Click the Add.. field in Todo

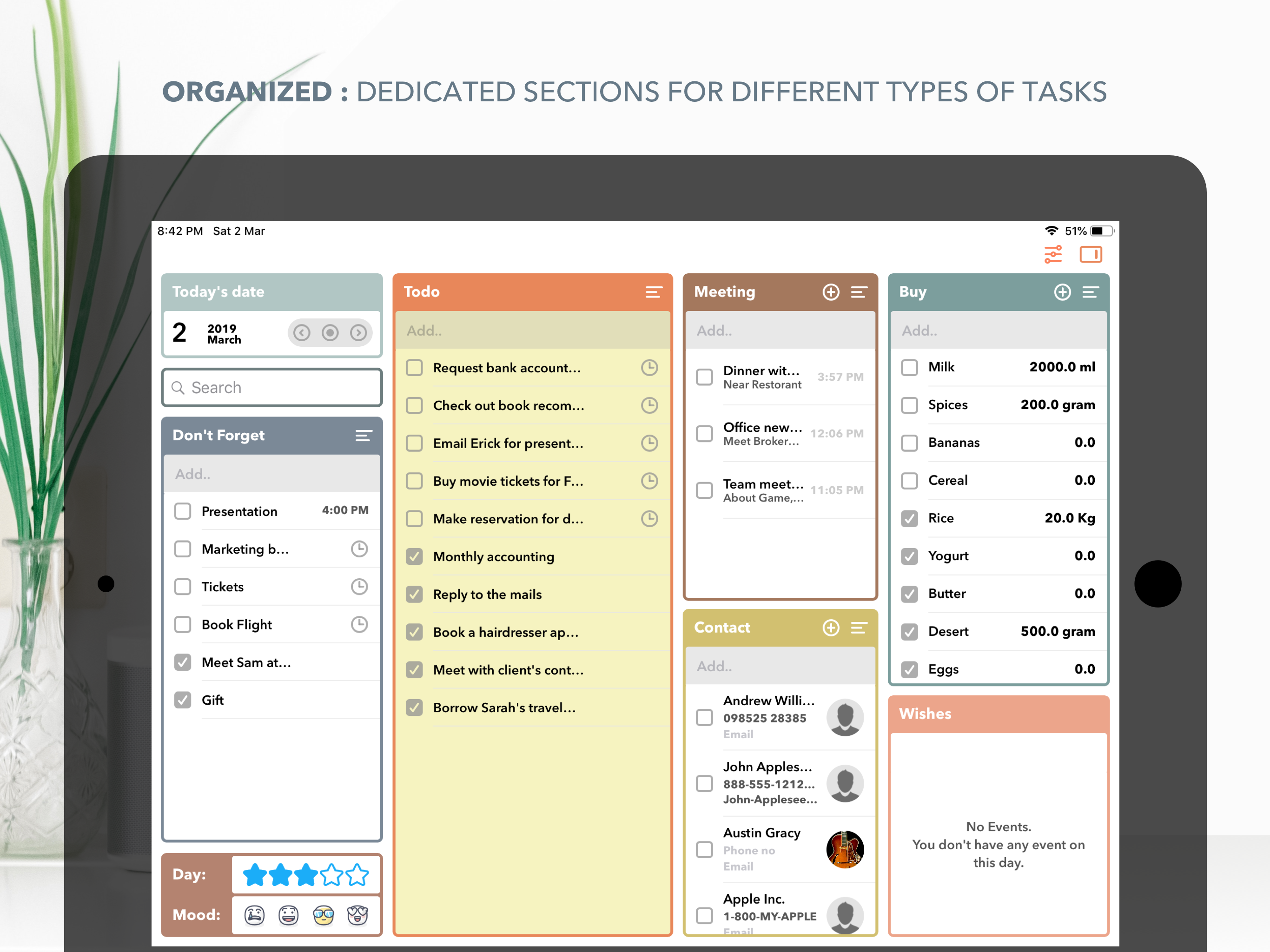coord(533,330)
